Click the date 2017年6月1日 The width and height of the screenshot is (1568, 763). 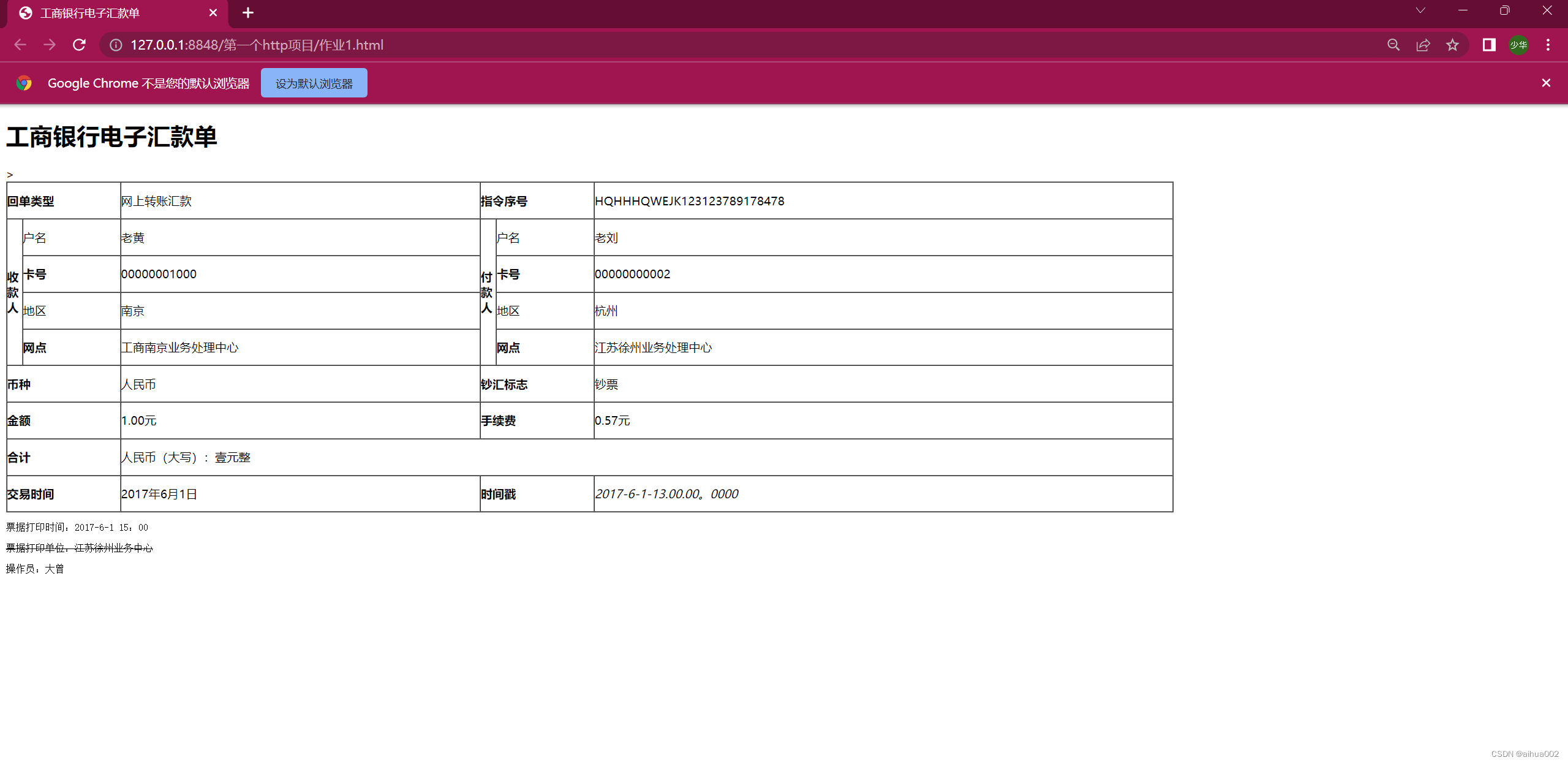159,494
